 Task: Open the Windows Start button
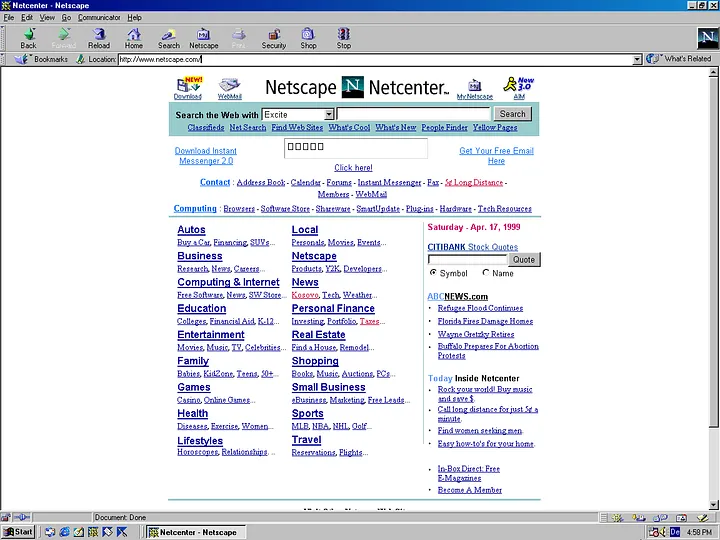(x=18, y=532)
